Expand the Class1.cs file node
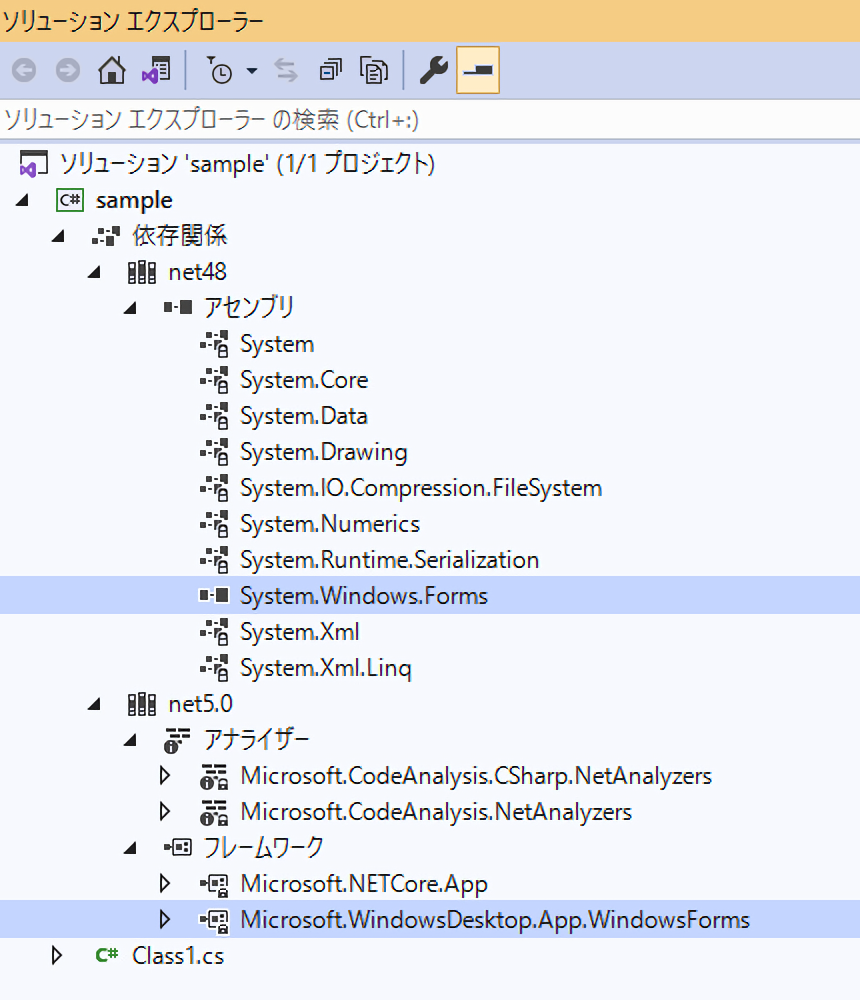Viewport: 860px width, 1000px height. click(x=57, y=956)
